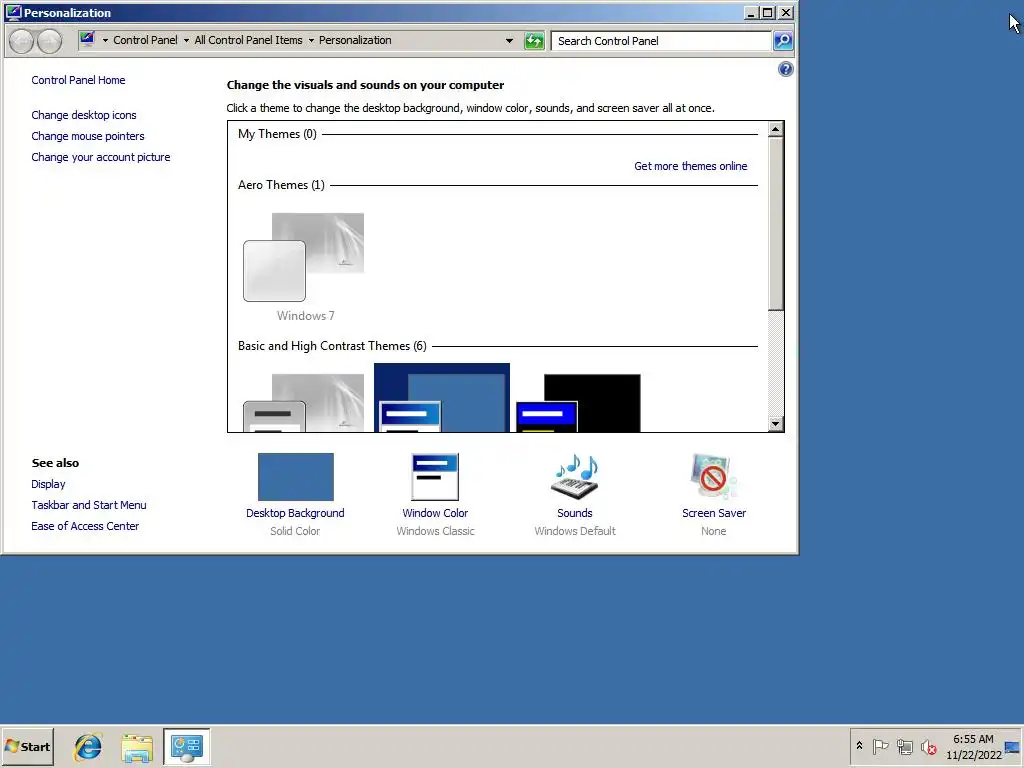
Task: Open Change mouse pointers link
Action: click(88, 136)
